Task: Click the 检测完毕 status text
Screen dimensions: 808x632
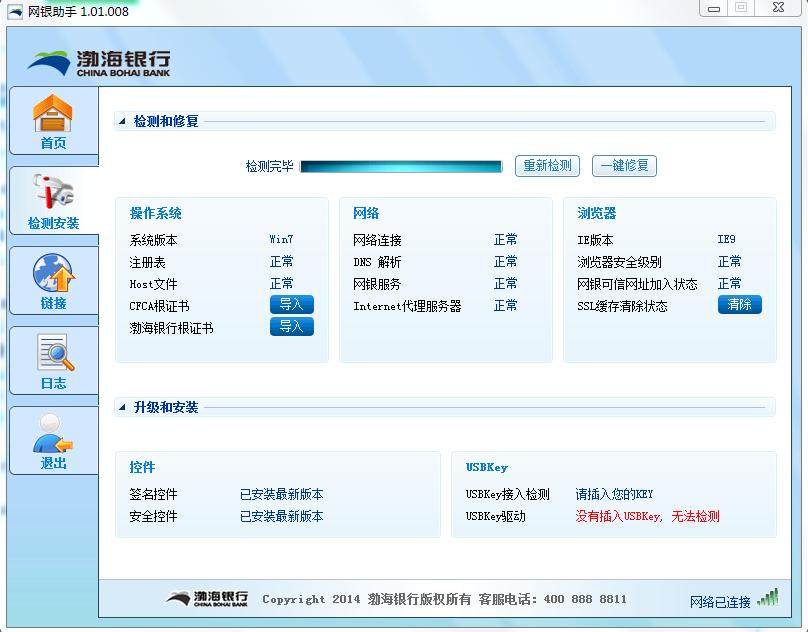Action: pyautogui.click(x=269, y=166)
